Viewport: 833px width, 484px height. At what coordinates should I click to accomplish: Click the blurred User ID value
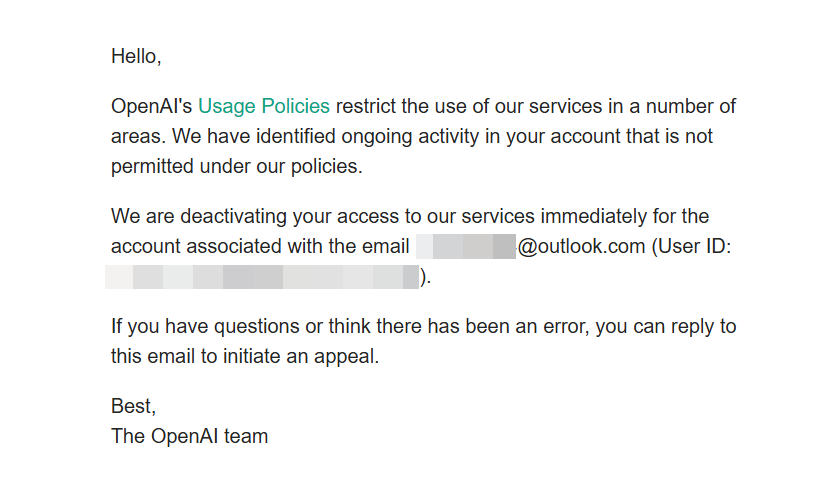262,277
